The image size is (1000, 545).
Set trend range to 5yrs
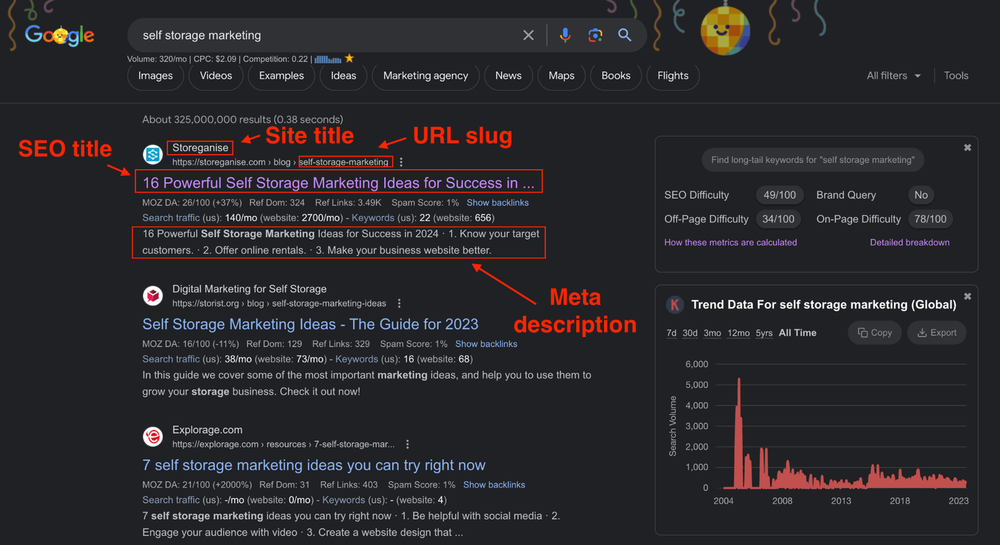[764, 333]
